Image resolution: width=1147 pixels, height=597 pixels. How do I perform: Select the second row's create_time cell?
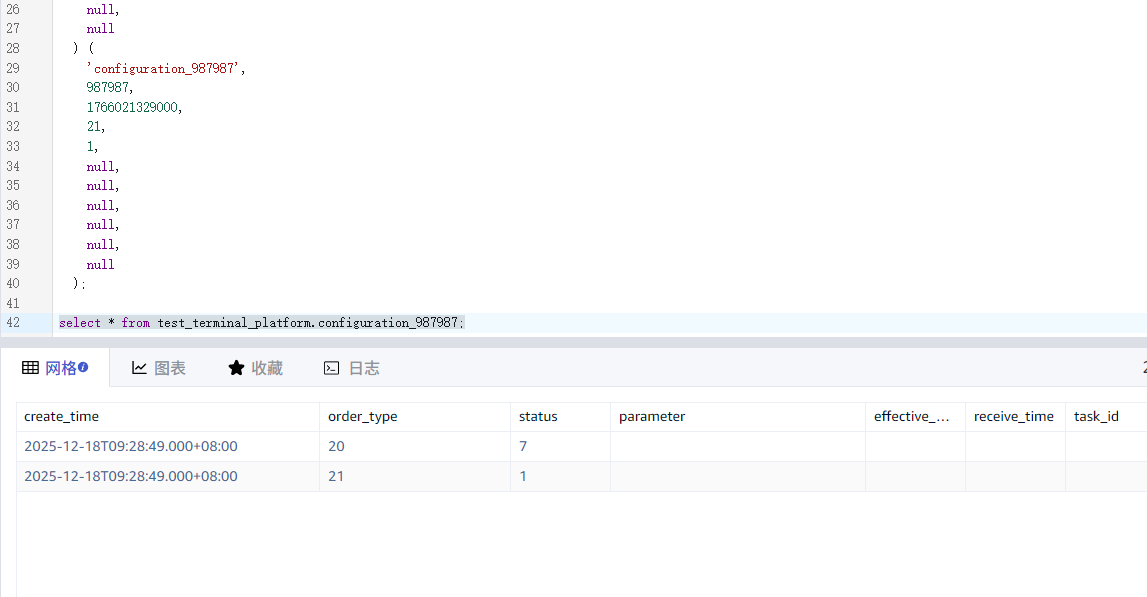click(x=131, y=476)
